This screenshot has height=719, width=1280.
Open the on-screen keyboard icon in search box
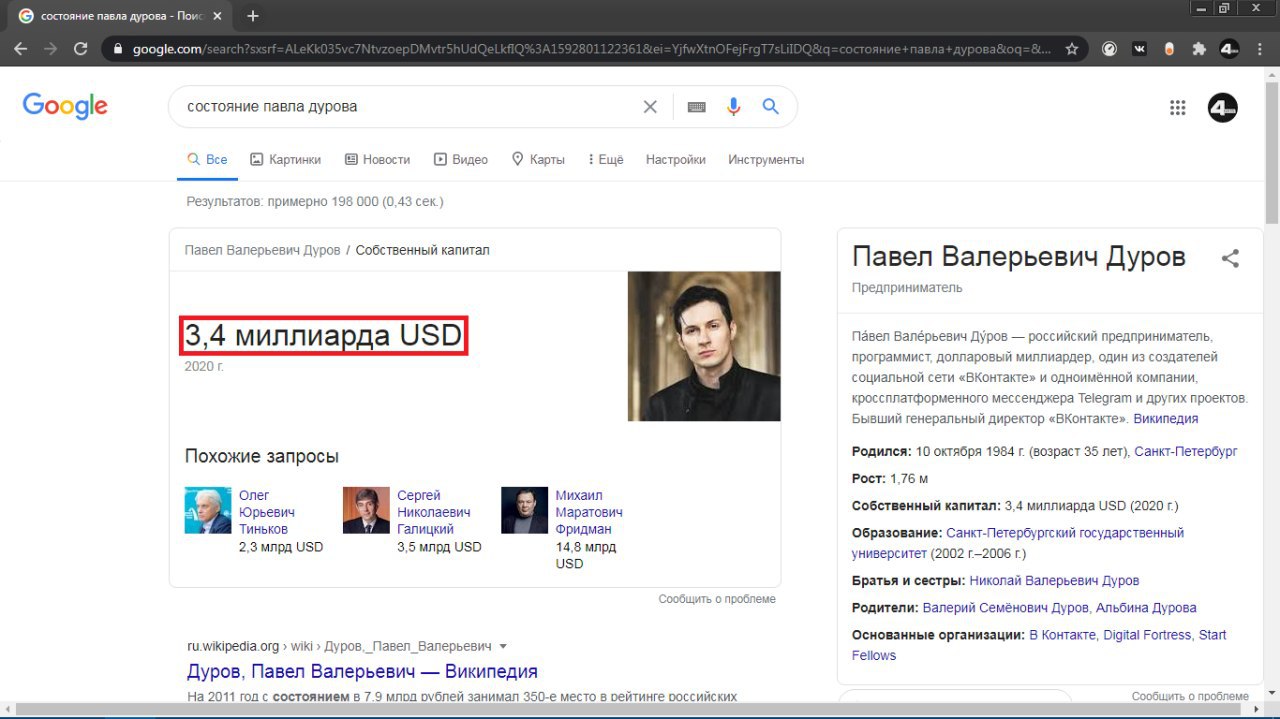pyautogui.click(x=697, y=107)
